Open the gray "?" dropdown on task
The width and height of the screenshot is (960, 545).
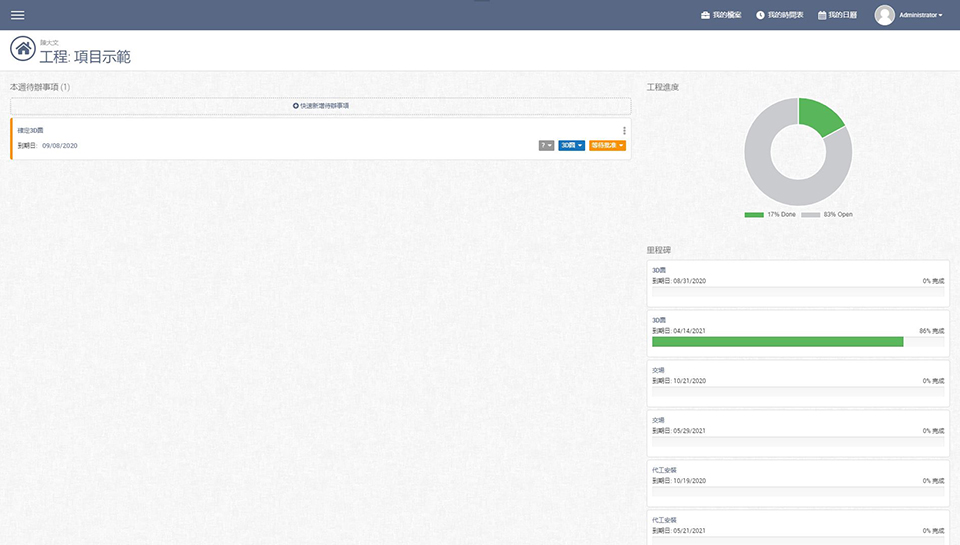[546, 146]
